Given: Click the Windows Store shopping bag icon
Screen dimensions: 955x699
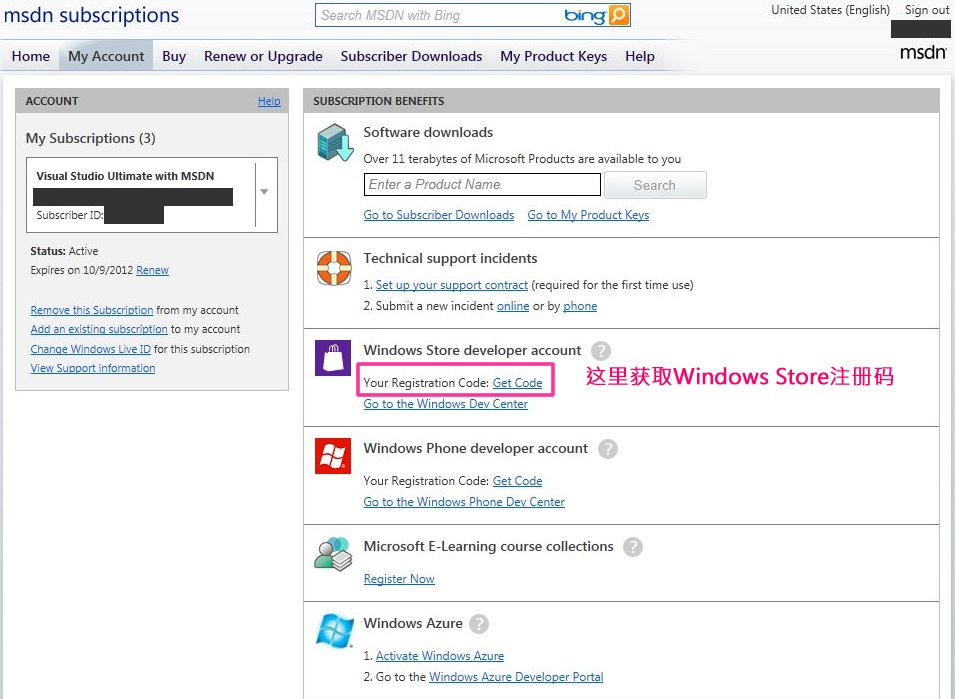Looking at the screenshot, I should coord(333,357).
